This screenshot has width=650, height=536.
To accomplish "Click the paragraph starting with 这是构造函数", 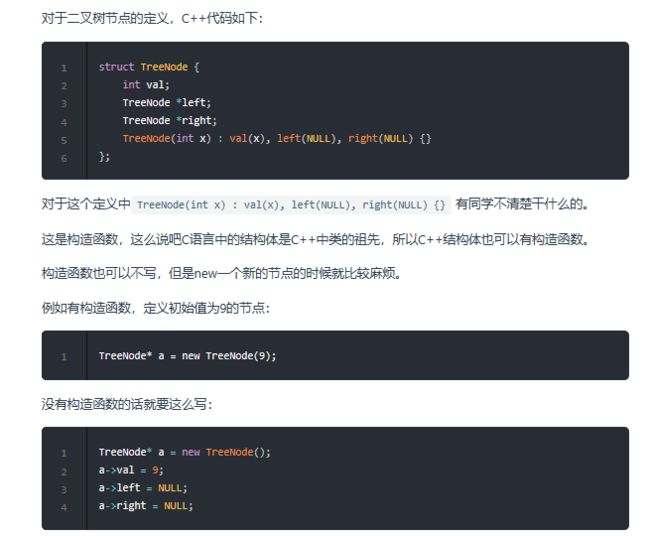I will pos(315,239).
